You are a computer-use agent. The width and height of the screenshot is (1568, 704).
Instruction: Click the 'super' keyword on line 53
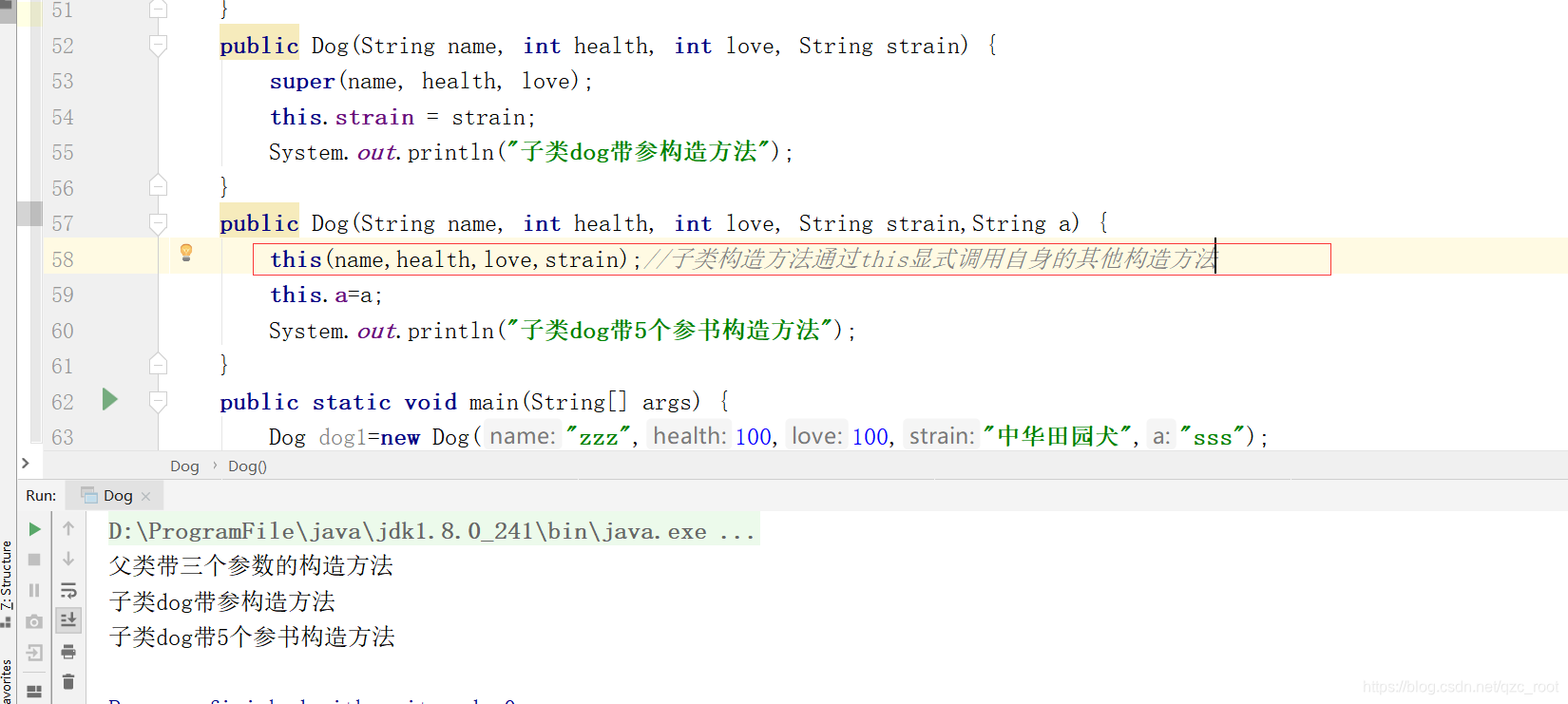302,82
